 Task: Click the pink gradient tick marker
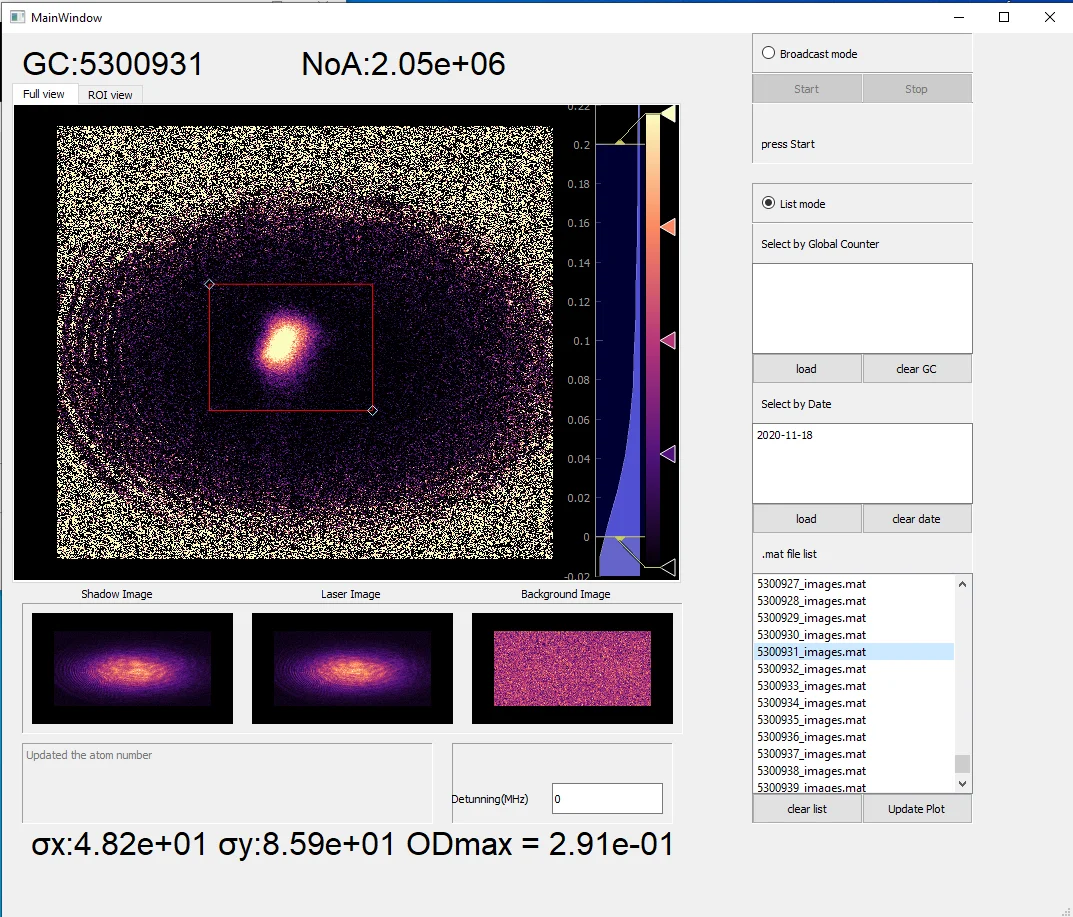668,341
